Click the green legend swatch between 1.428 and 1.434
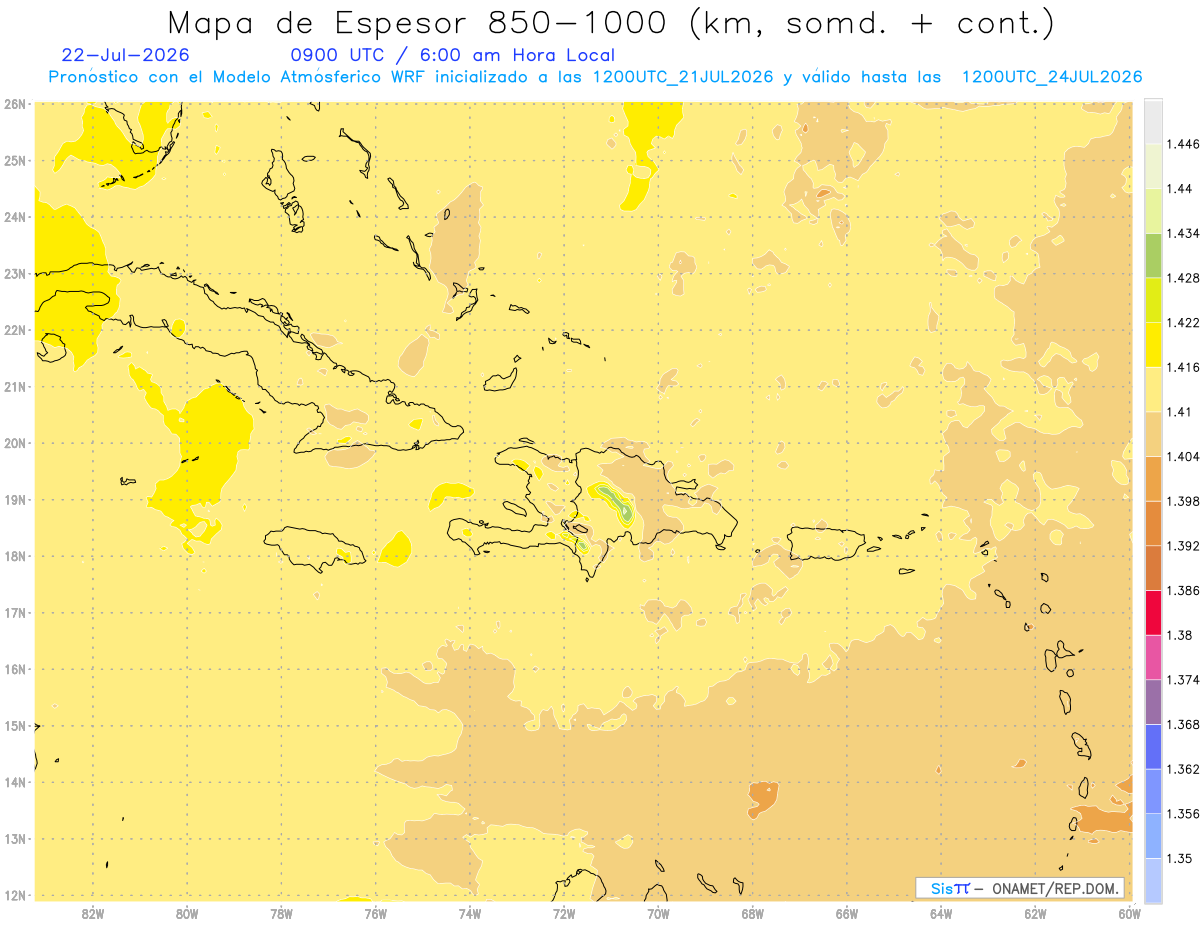1200x927 pixels. (1153, 255)
